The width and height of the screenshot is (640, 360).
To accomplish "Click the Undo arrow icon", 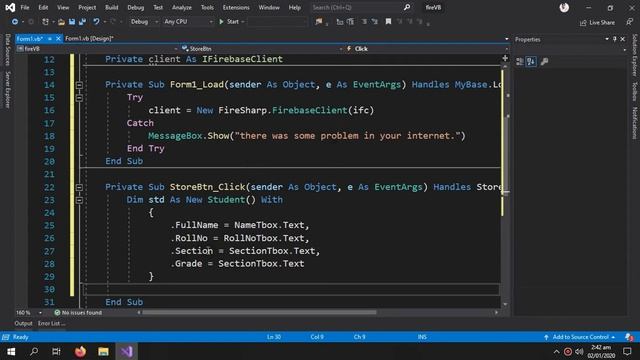I will (96, 22).
